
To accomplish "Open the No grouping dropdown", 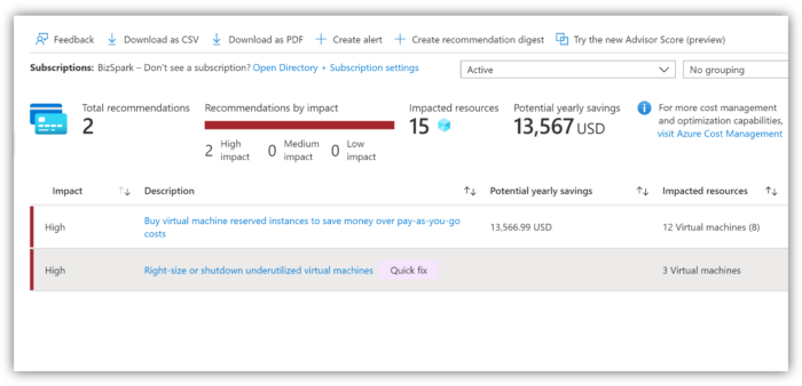I will click(x=736, y=70).
